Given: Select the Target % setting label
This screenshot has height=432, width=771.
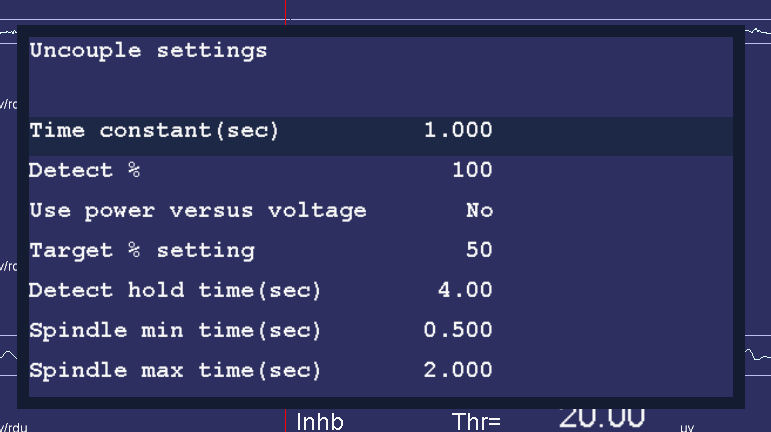Looking at the screenshot, I should [141, 251].
